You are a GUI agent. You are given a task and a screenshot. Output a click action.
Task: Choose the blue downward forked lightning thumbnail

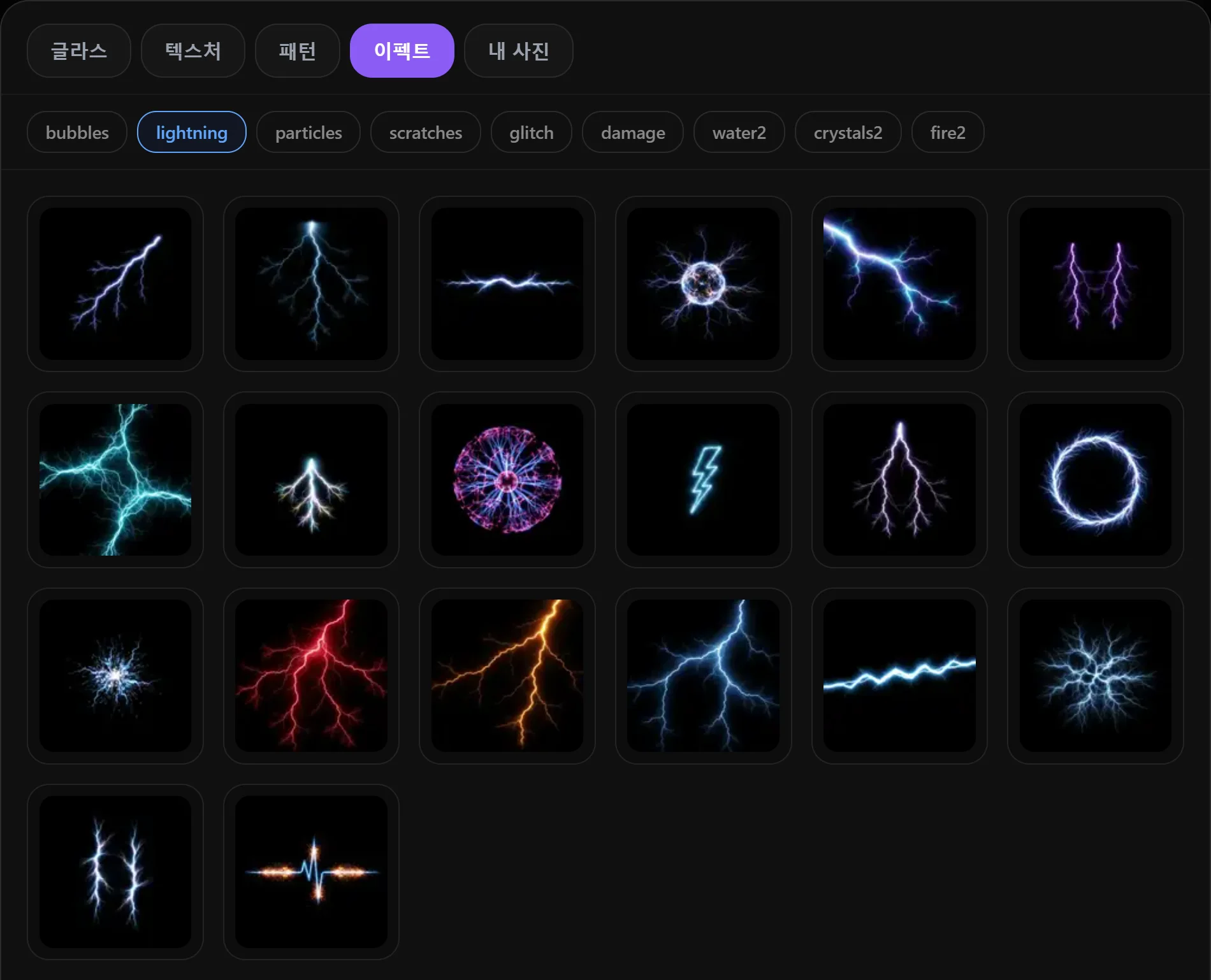click(x=312, y=284)
